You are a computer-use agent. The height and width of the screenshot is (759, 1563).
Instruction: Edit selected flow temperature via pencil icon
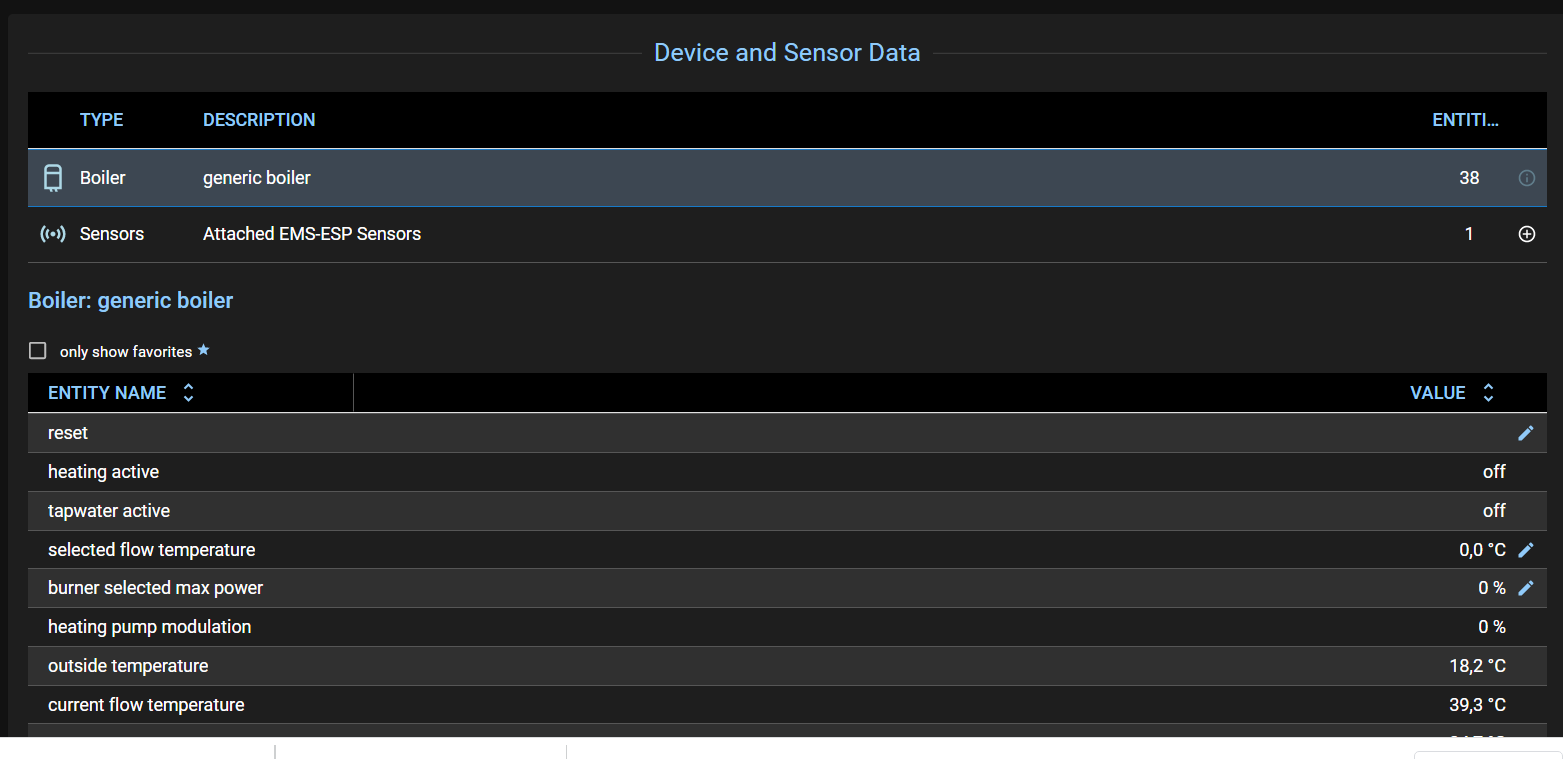[x=1526, y=549]
